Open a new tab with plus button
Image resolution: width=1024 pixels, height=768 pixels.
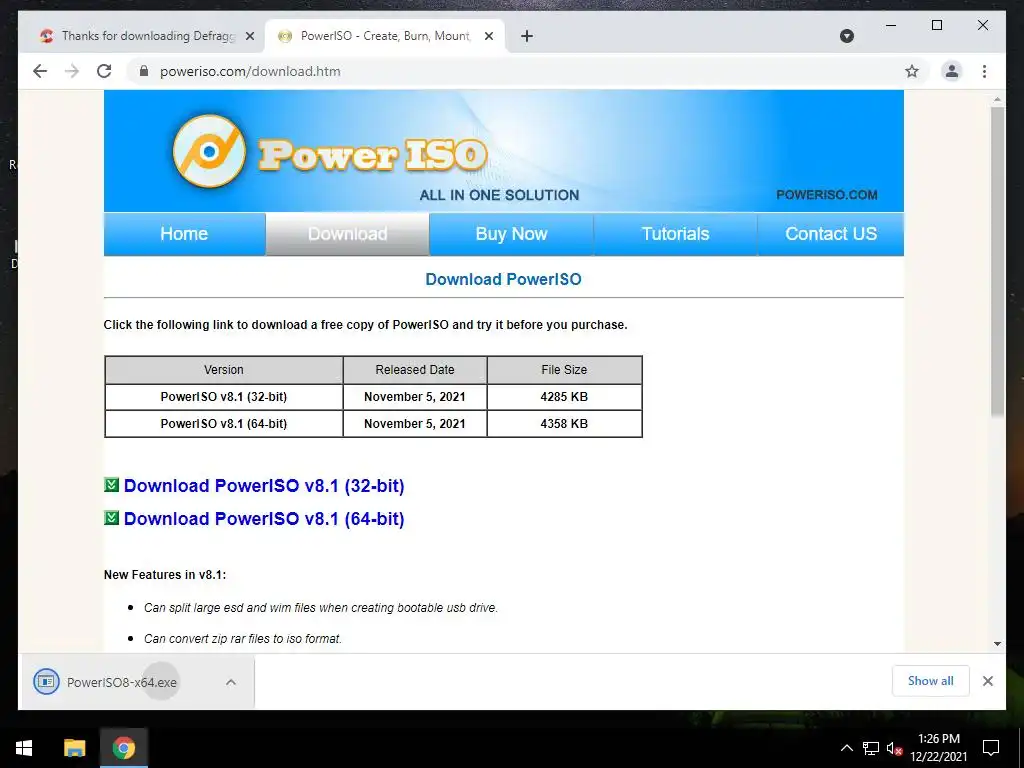(527, 36)
